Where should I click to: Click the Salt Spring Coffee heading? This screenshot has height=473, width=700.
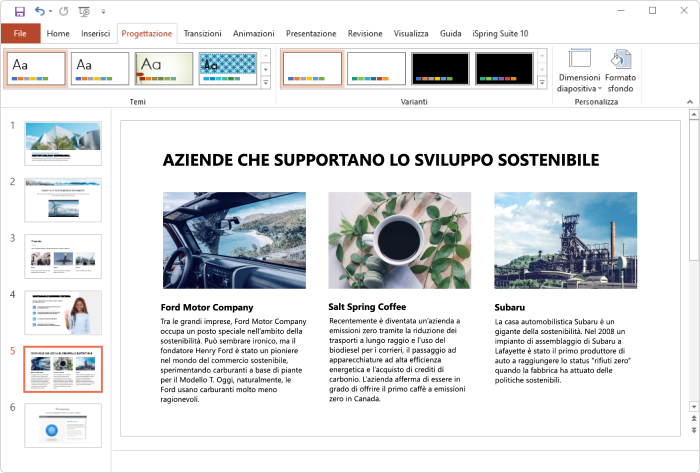point(367,307)
